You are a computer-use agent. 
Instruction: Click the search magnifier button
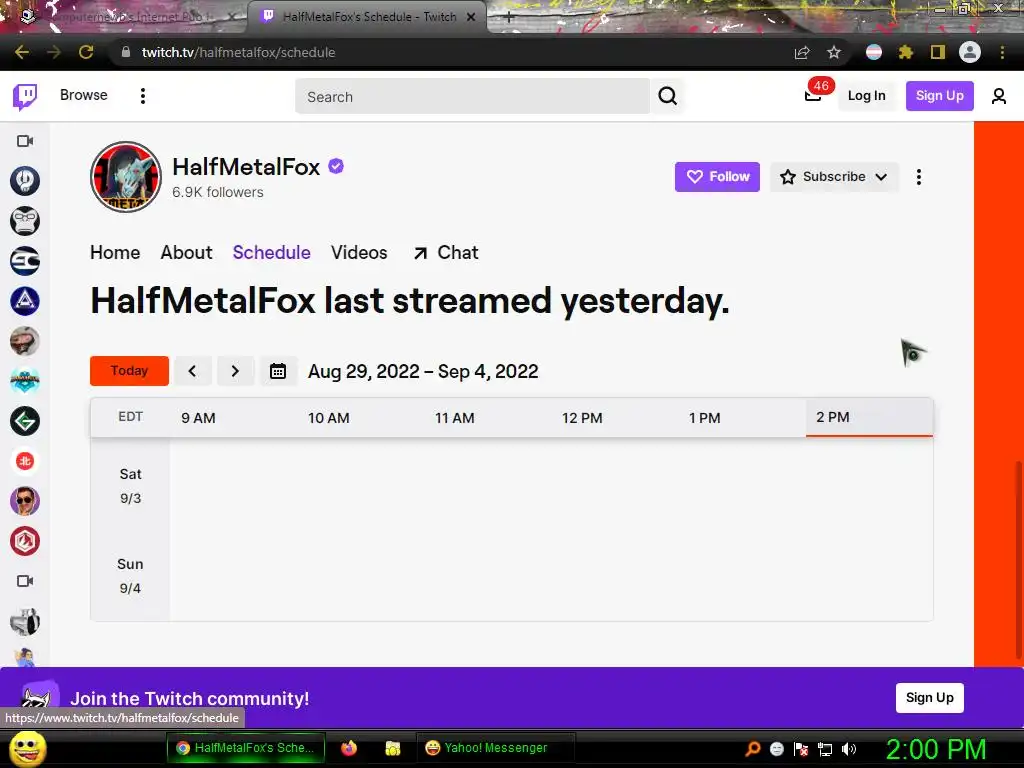point(667,96)
